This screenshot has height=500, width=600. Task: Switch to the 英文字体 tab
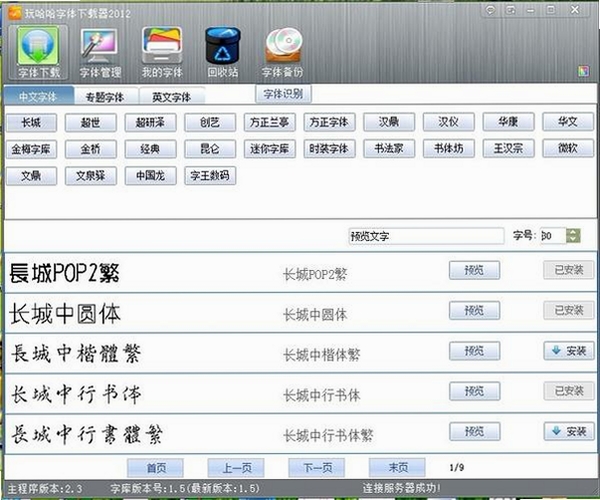pyautogui.click(x=171, y=97)
